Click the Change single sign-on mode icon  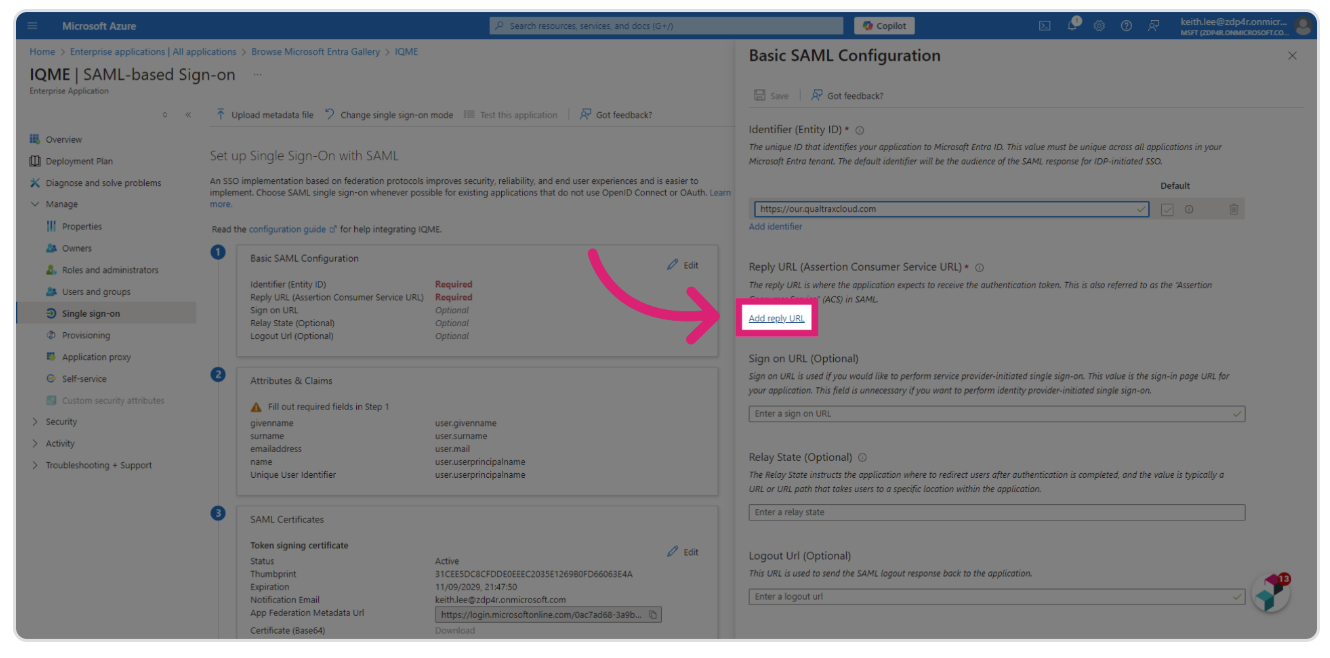pos(330,114)
